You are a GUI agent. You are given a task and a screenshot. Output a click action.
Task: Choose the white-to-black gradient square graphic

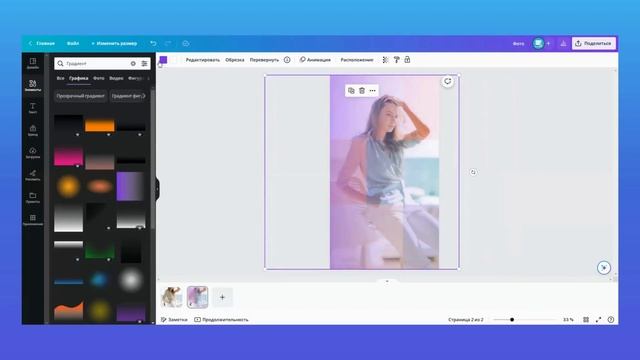[69, 218]
